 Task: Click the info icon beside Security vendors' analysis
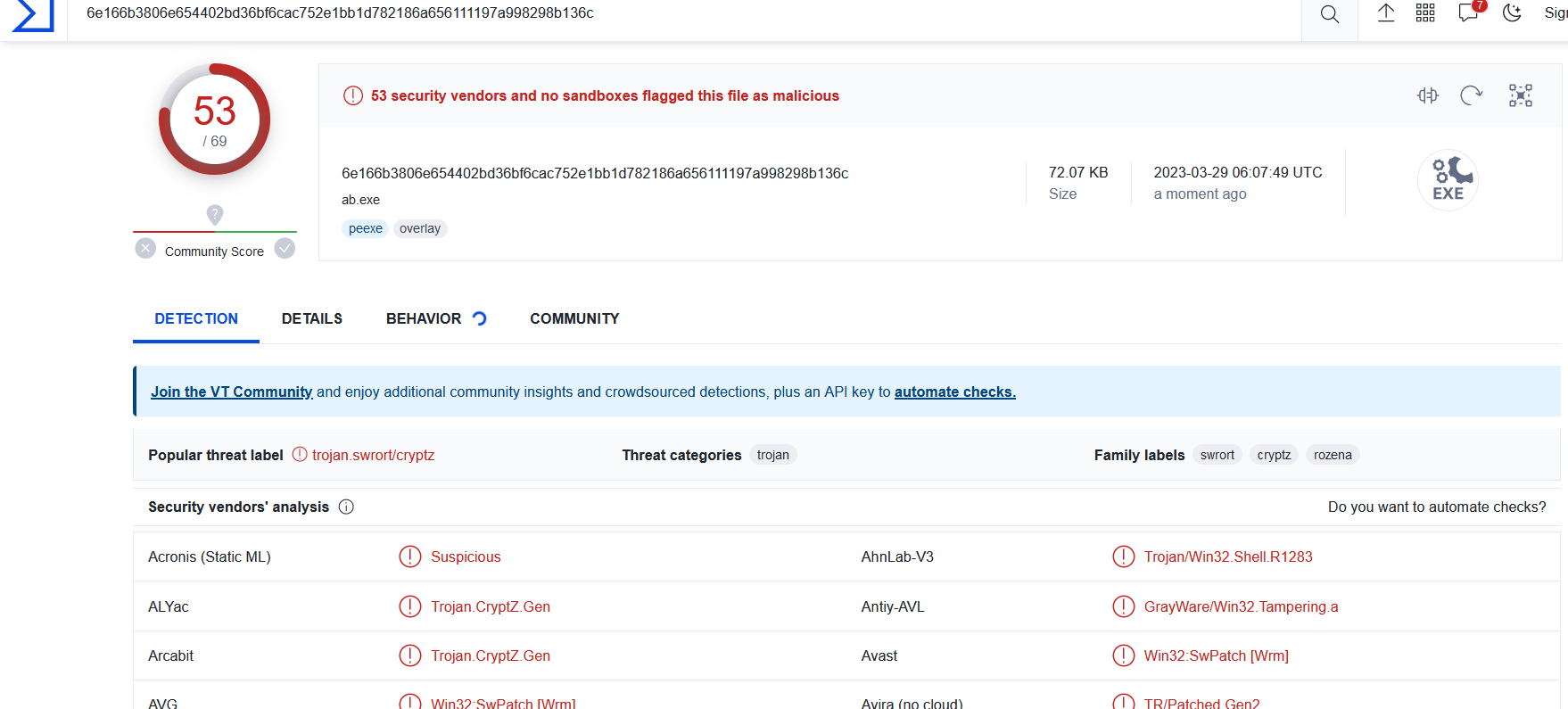[346, 507]
